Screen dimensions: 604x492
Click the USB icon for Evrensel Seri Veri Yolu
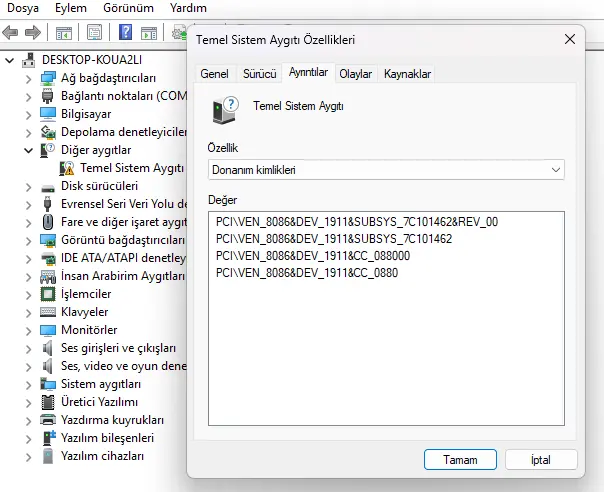[x=47, y=204]
